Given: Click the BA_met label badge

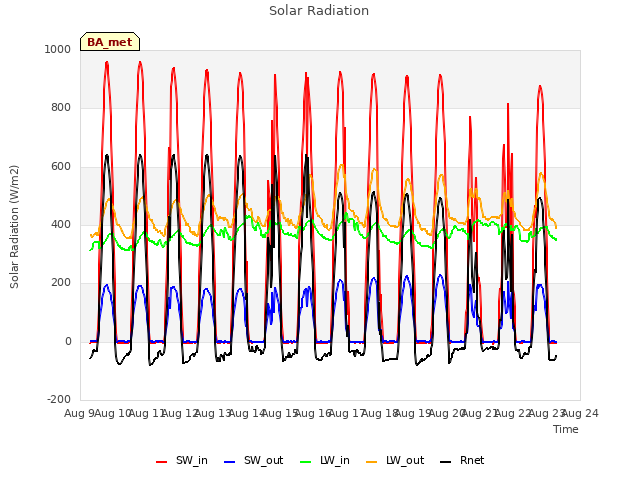Looking at the screenshot, I should (110, 42).
